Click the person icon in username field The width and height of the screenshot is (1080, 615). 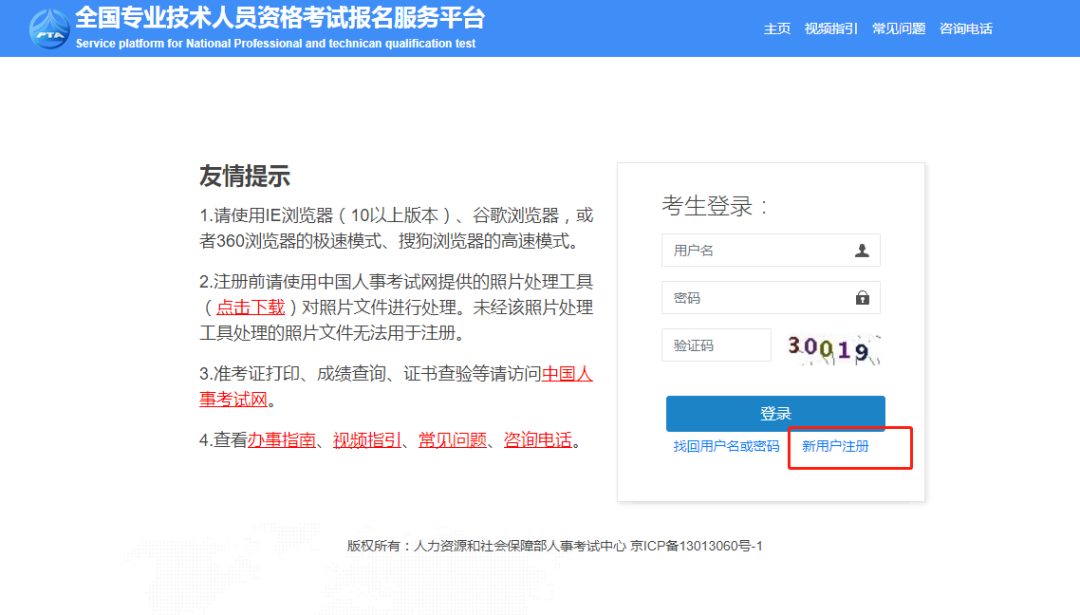click(x=862, y=250)
